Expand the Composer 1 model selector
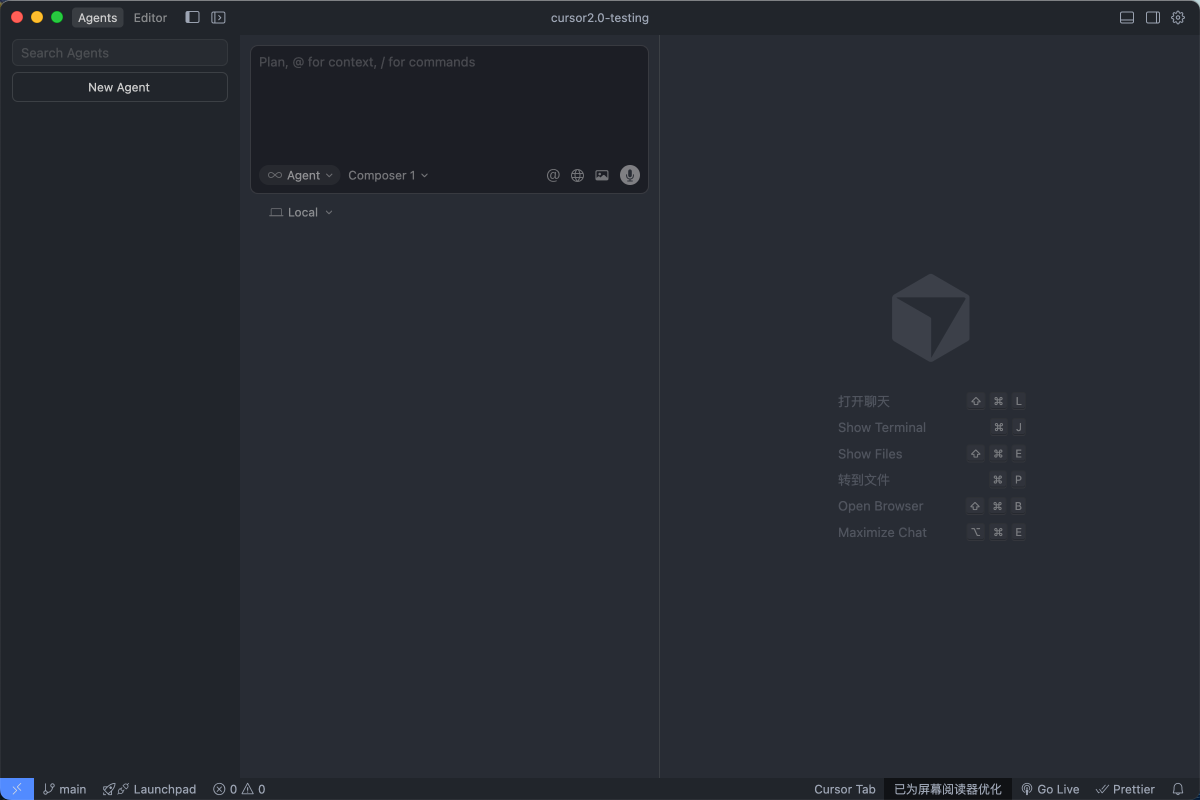The height and width of the screenshot is (800, 1200). (x=388, y=175)
